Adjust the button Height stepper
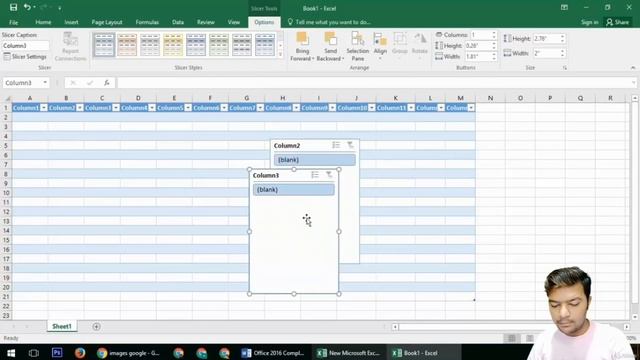Screen dimensions: 640x360 (x=494, y=46)
